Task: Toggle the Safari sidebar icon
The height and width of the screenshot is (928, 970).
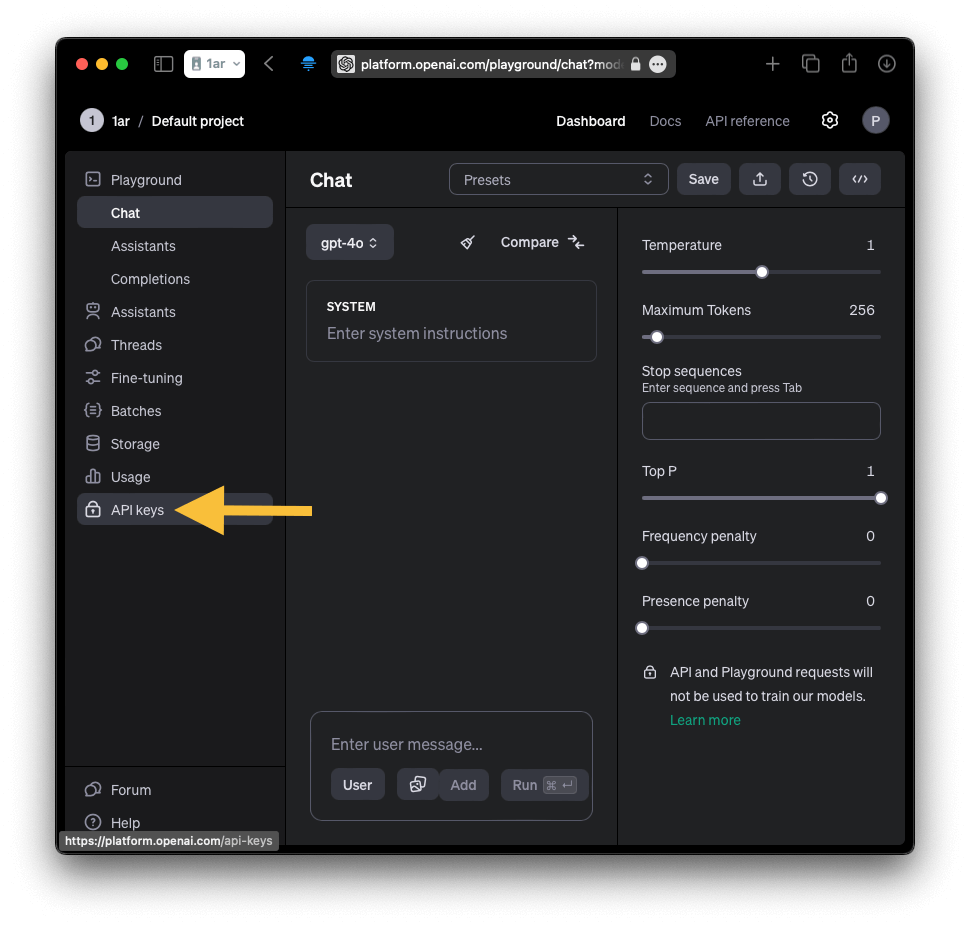Action: 163,64
